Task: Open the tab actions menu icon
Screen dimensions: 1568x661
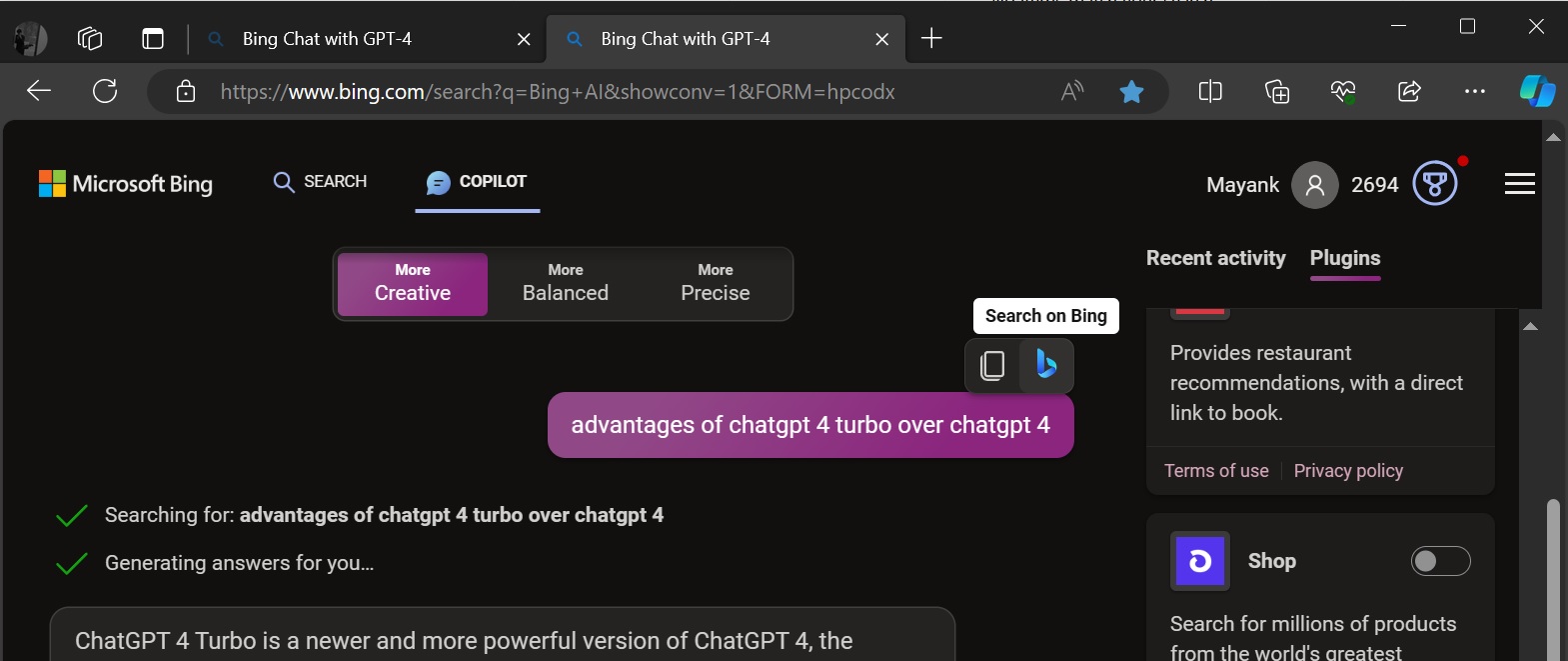Action: click(153, 39)
